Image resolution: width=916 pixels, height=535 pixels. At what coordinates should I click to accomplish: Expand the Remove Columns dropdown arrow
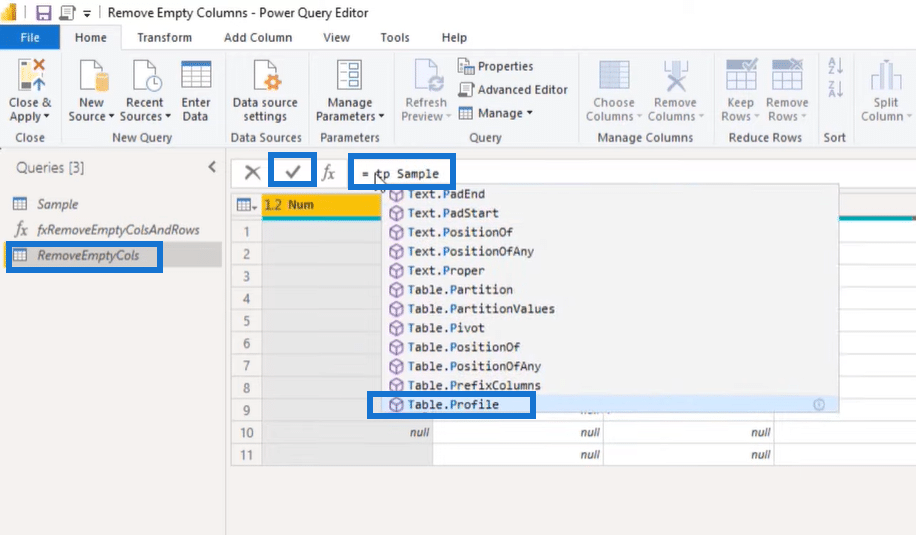(x=701, y=116)
